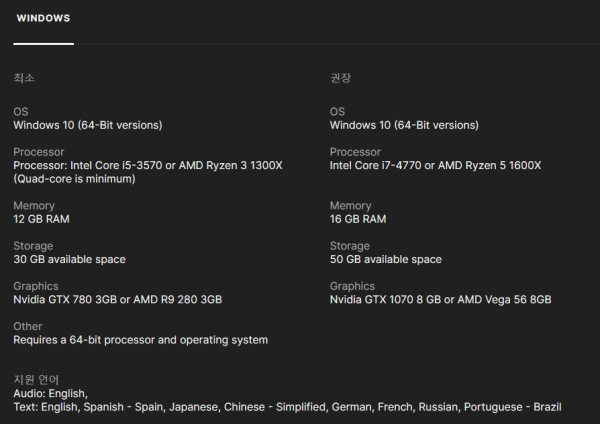600x424 pixels.
Task: Select the 16 GB RAM value
Action: coord(357,219)
